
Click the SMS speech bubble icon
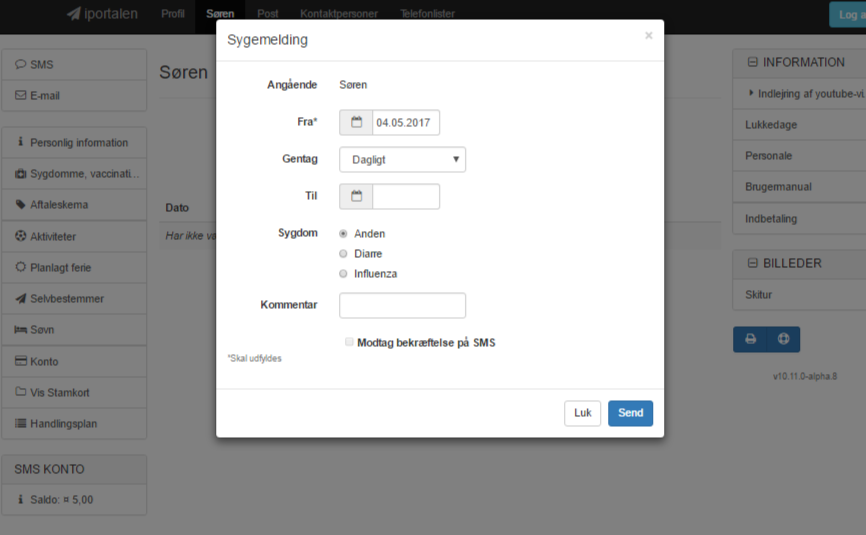click(x=20, y=64)
